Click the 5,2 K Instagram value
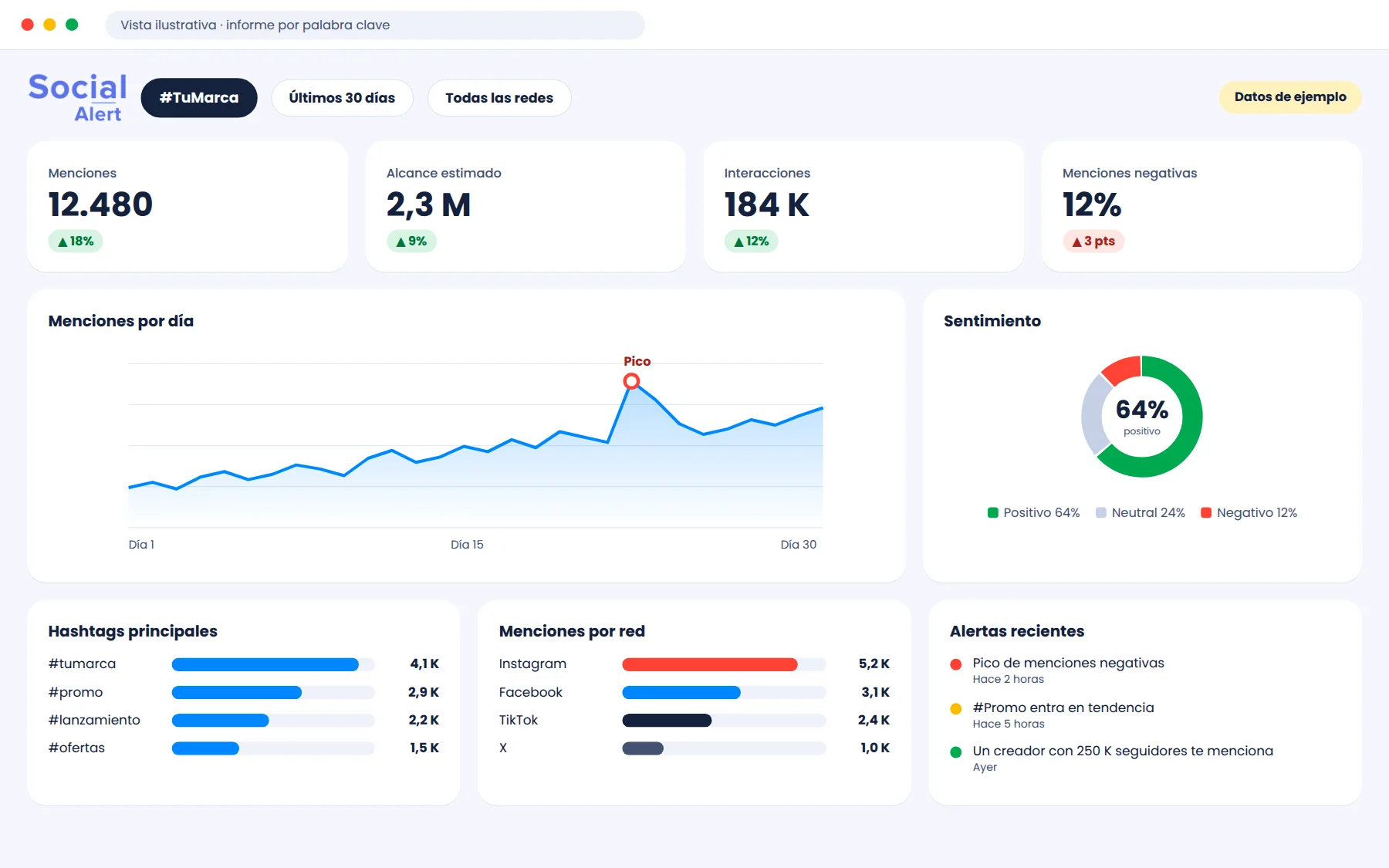Image resolution: width=1389 pixels, height=868 pixels. click(x=874, y=664)
